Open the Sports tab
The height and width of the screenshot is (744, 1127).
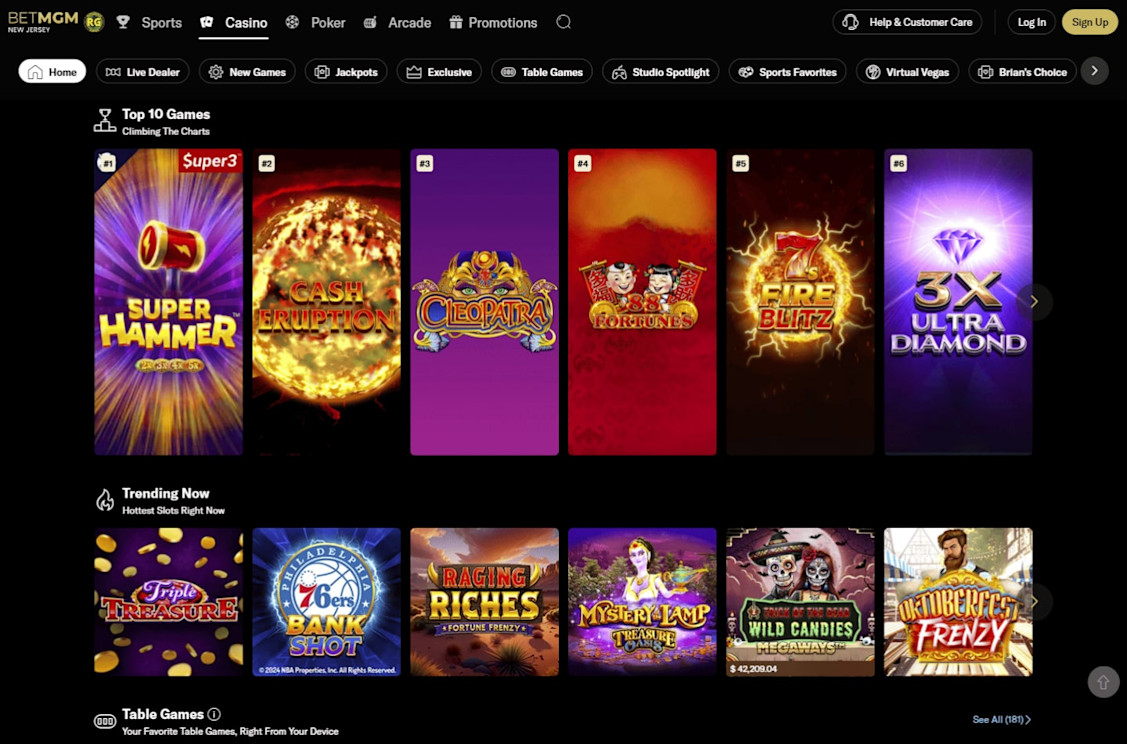(x=150, y=22)
